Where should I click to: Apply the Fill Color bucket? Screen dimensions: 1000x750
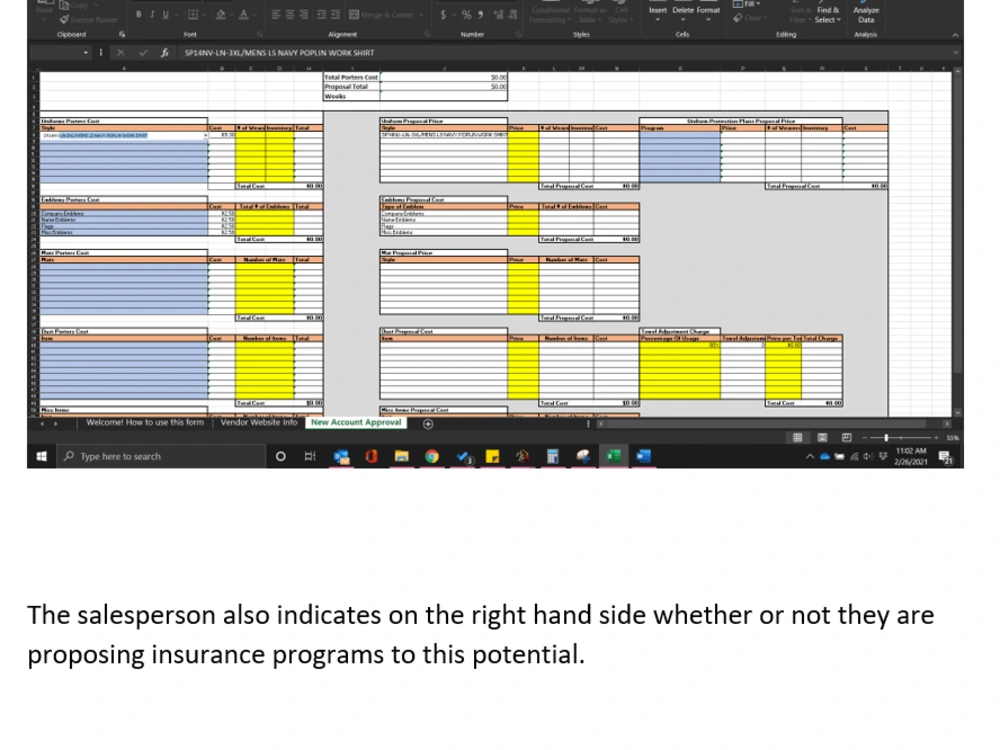[221, 15]
